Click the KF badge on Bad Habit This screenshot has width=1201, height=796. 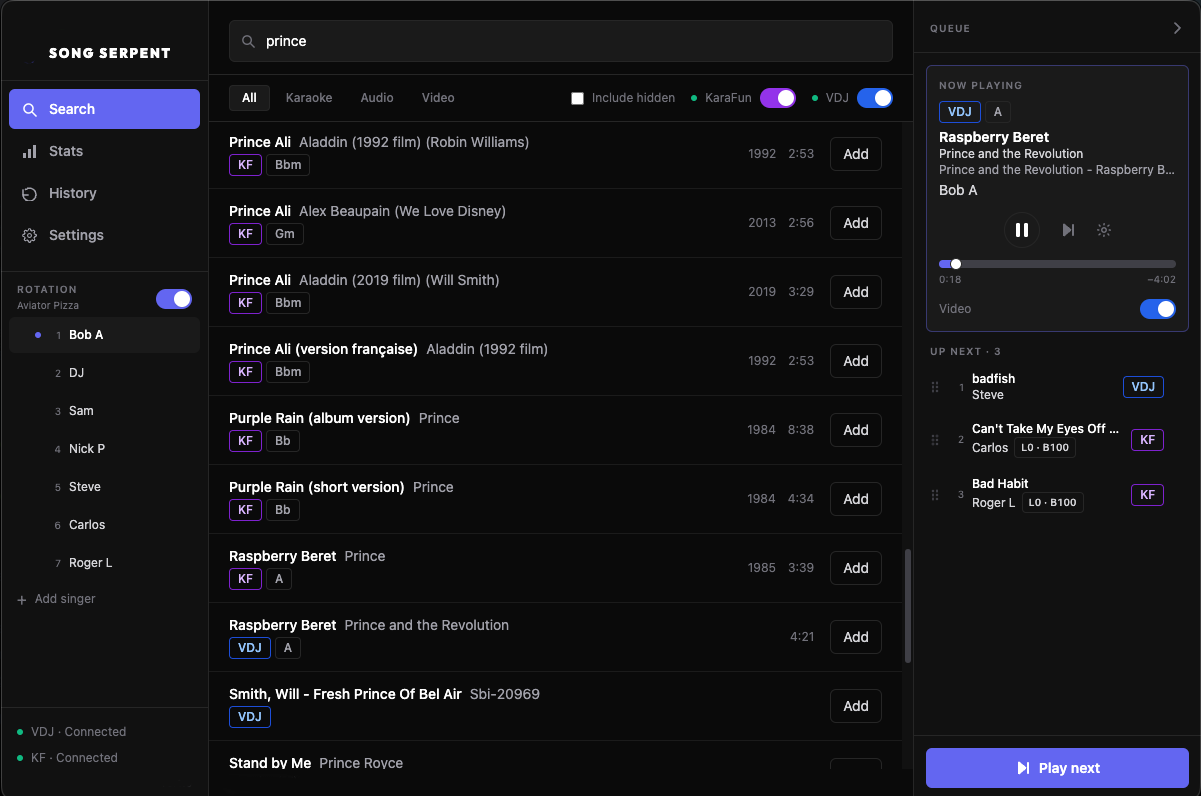(x=1147, y=495)
